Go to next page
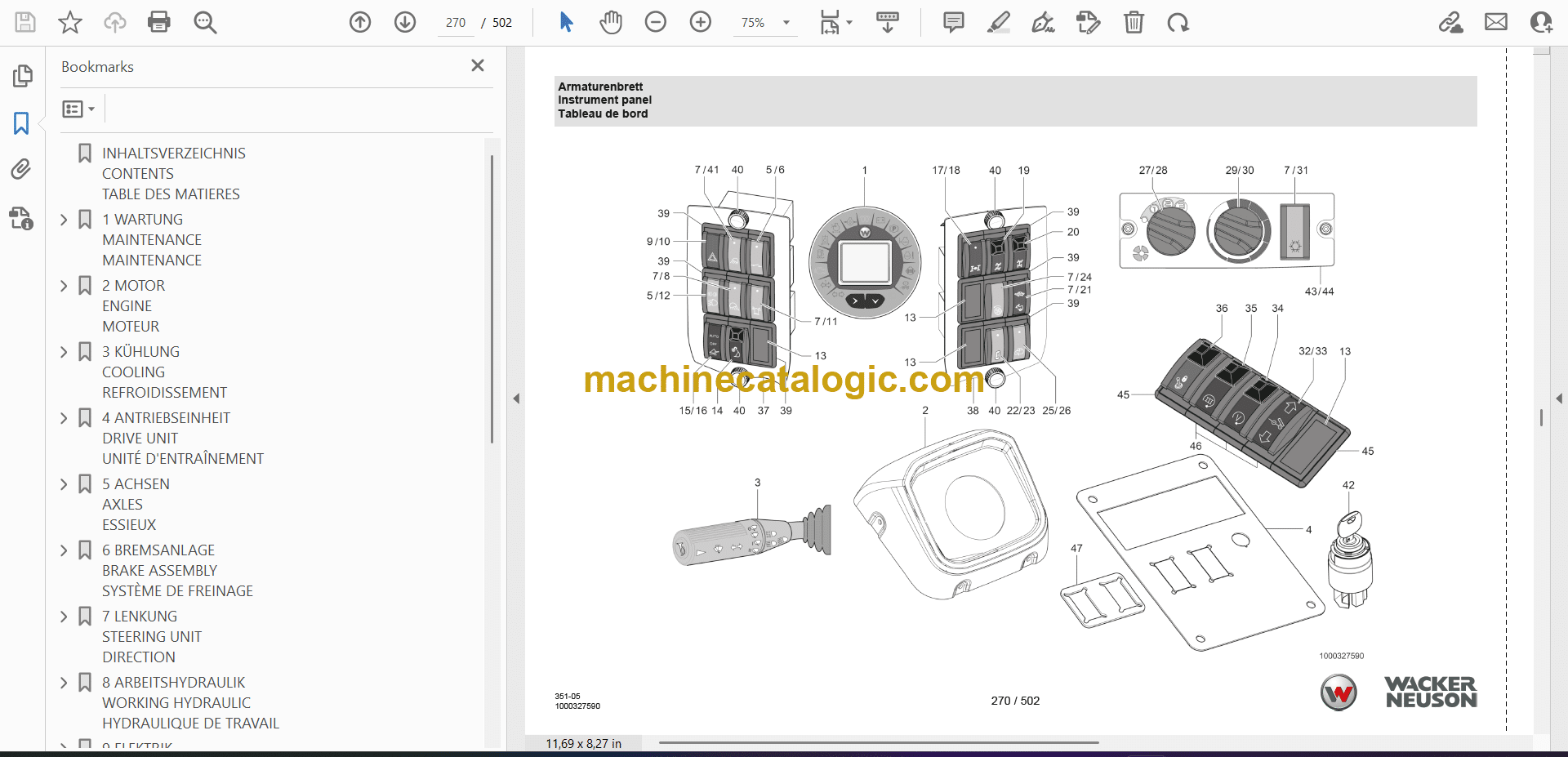Viewport: 1568px width, 757px height. [x=405, y=22]
